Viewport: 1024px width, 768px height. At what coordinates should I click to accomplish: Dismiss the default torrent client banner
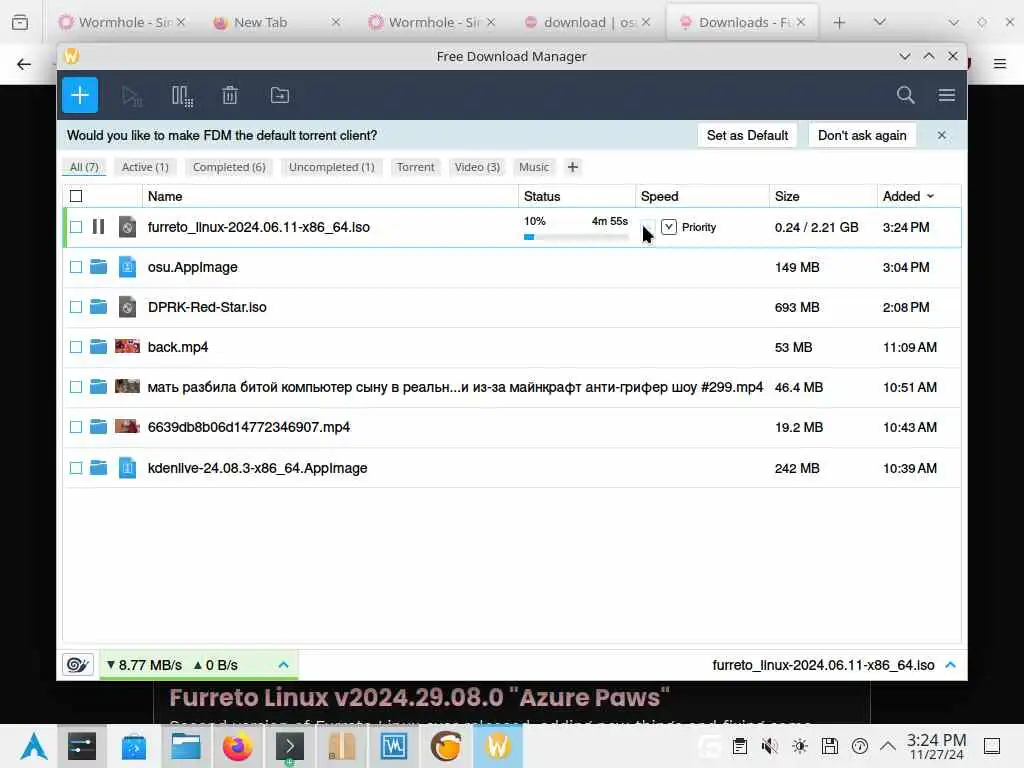pyautogui.click(x=942, y=135)
